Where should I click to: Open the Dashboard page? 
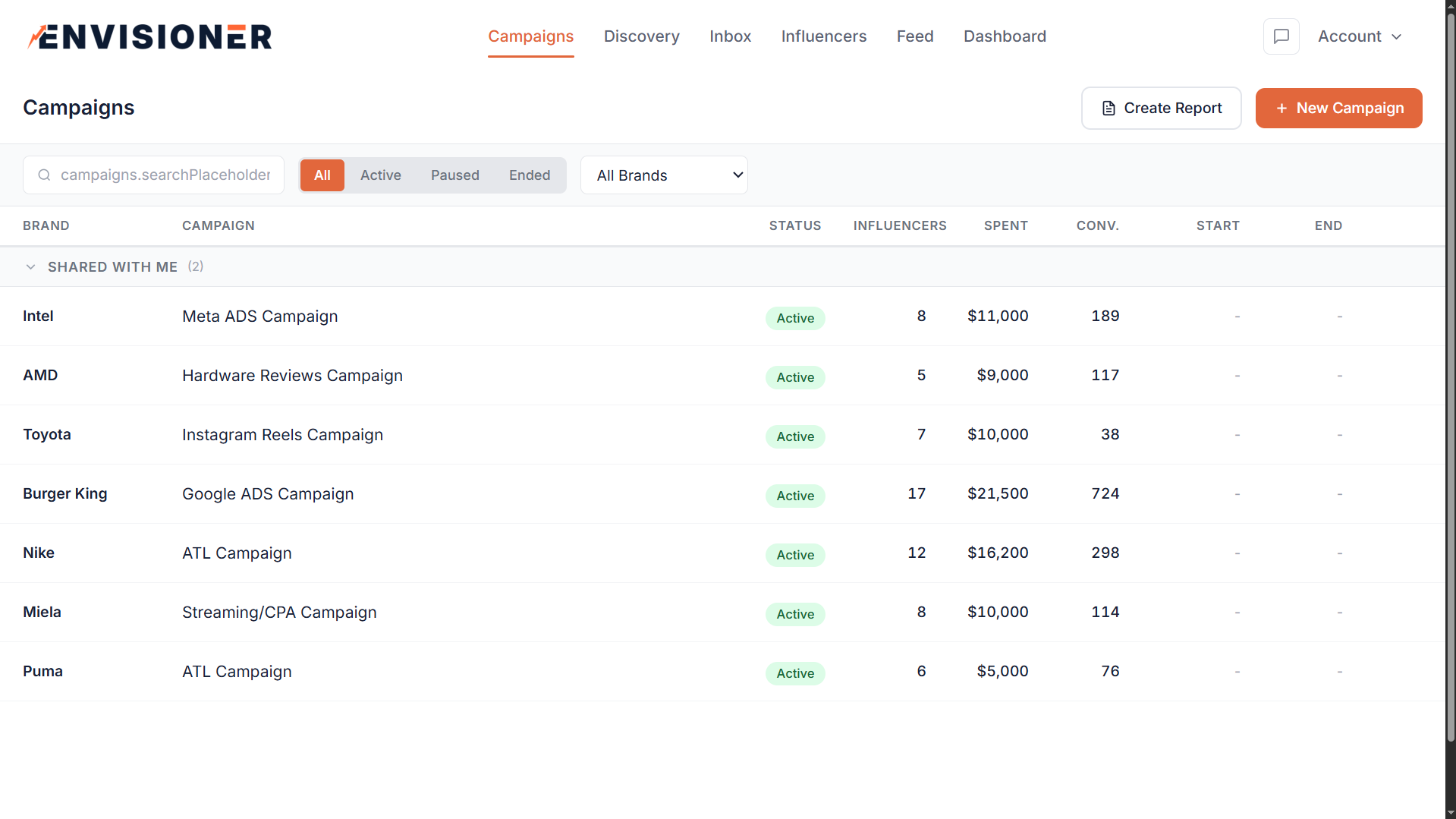click(1005, 36)
